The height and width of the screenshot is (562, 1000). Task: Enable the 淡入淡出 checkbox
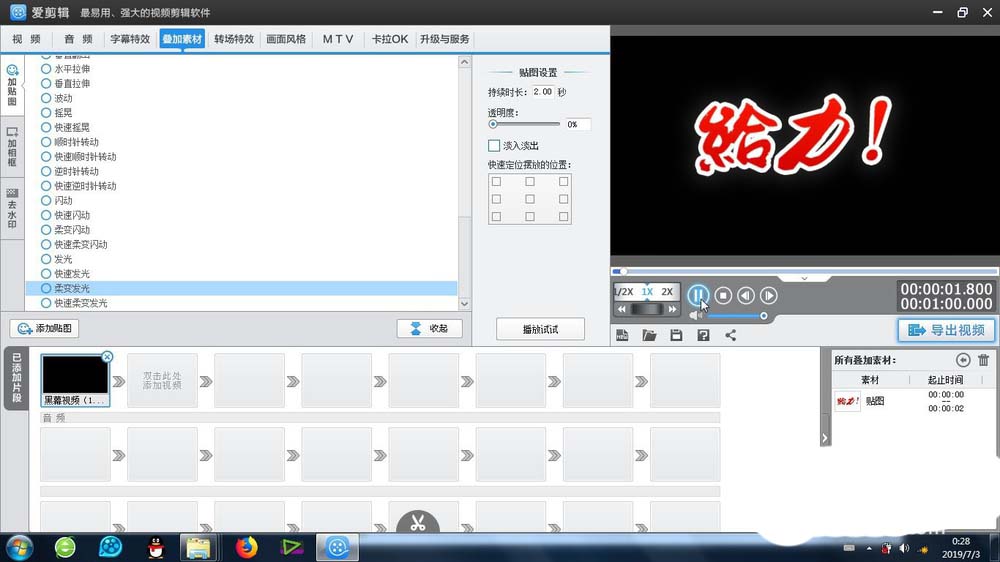tap(494, 145)
